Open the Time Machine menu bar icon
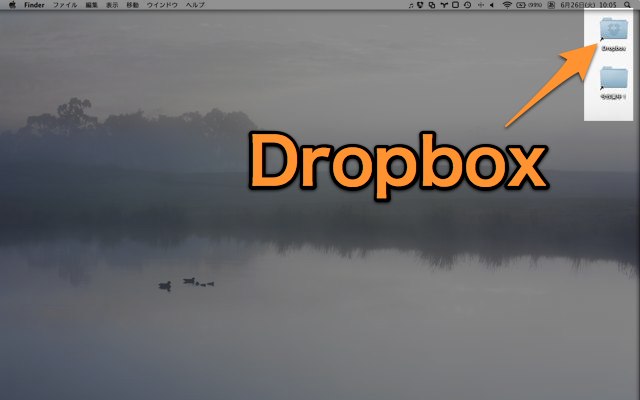Viewport: 640px width, 400px height. [467, 5]
